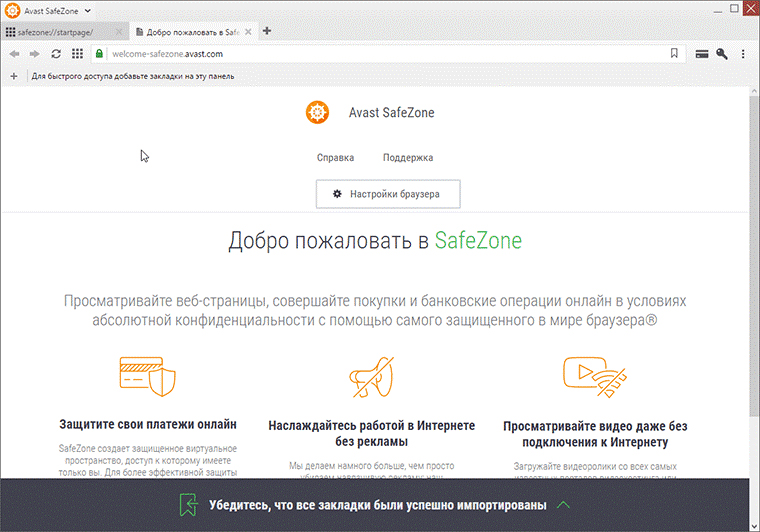Click the green bookmark import icon in banner
The width and height of the screenshot is (760, 532).
pos(188,505)
